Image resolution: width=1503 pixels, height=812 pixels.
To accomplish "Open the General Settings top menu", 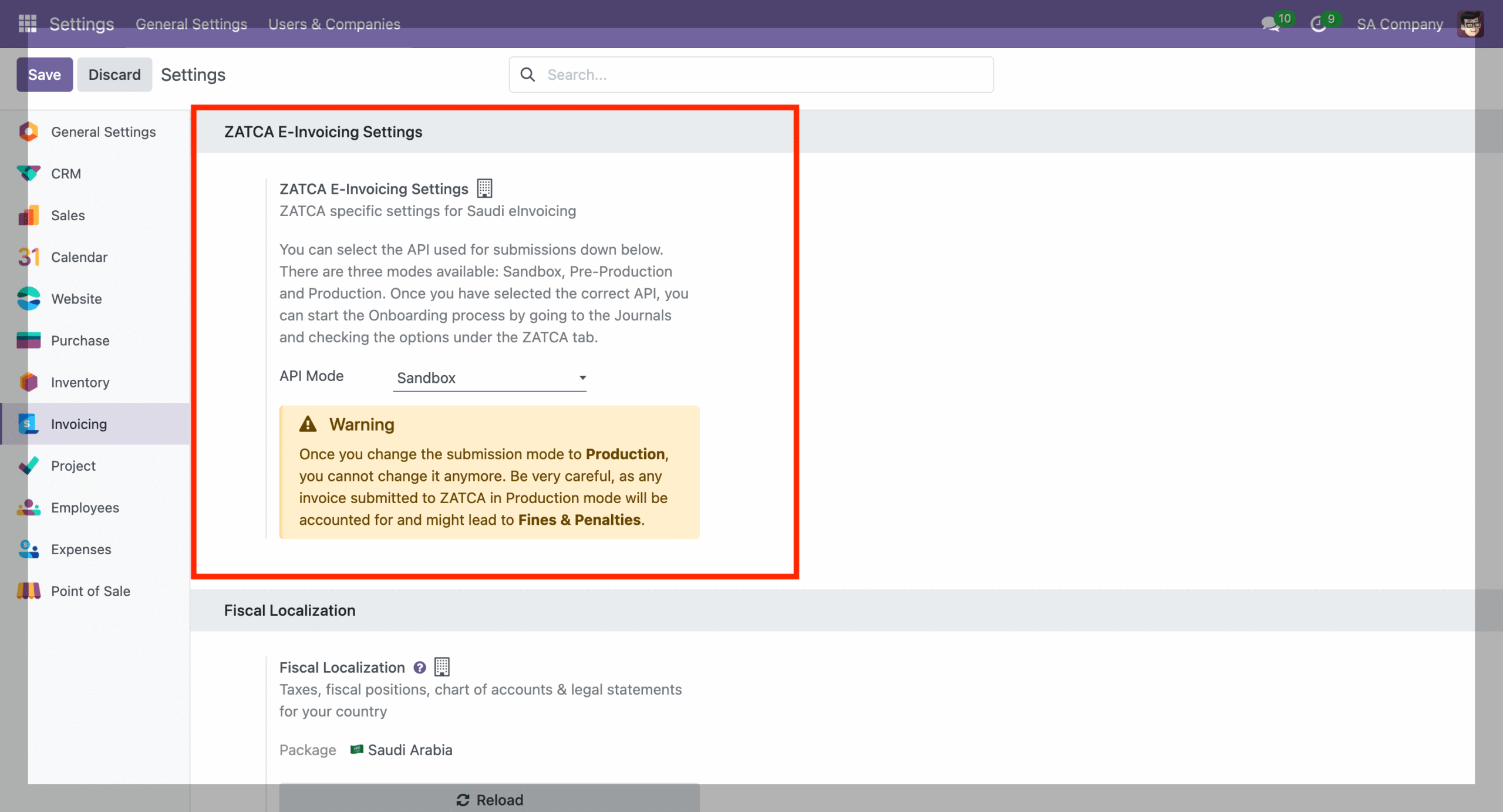I will tap(191, 24).
